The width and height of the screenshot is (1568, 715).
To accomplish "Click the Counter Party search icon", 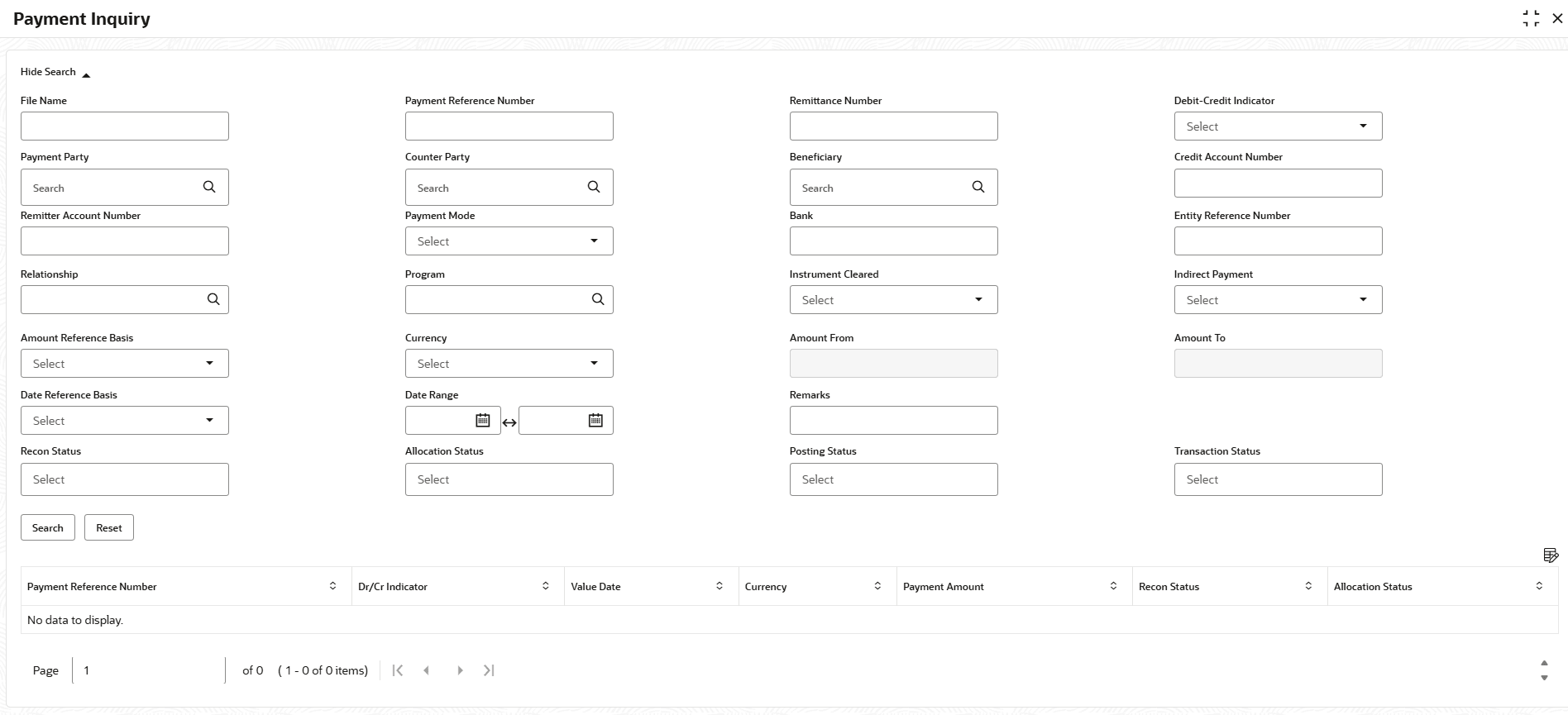I will point(594,187).
